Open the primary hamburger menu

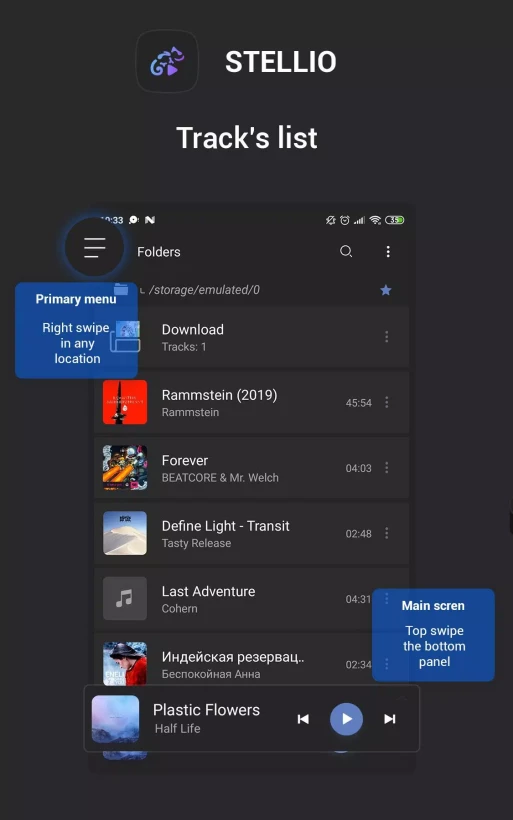click(x=95, y=247)
